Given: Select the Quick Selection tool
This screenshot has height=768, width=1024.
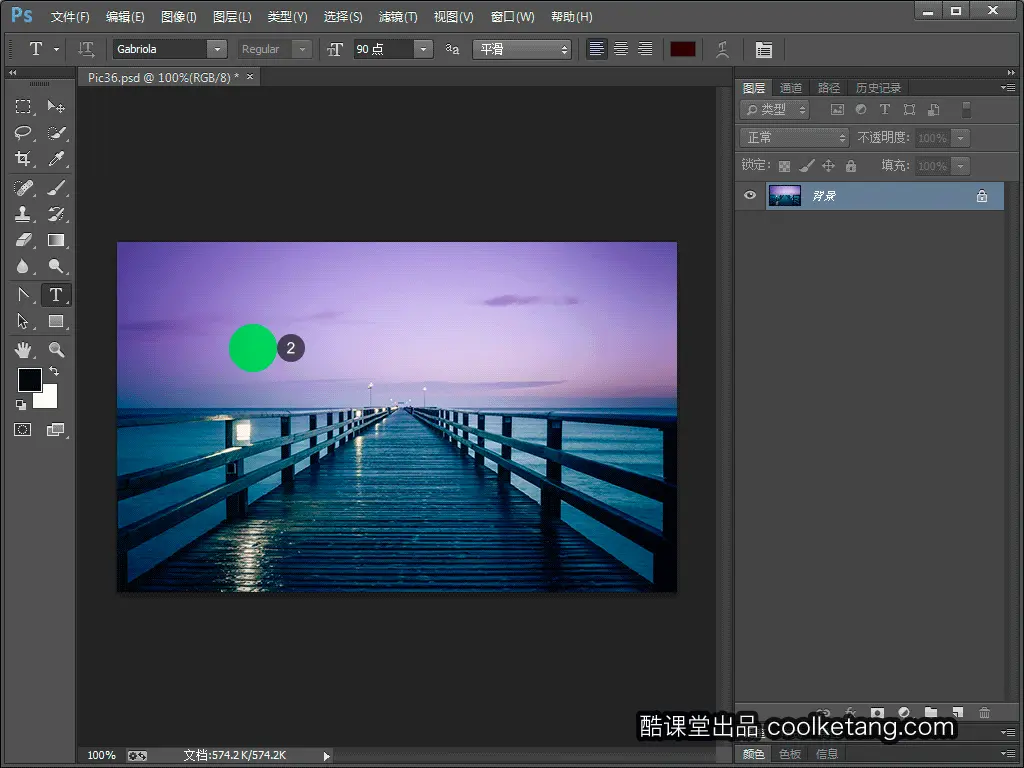Looking at the screenshot, I should tap(56, 133).
